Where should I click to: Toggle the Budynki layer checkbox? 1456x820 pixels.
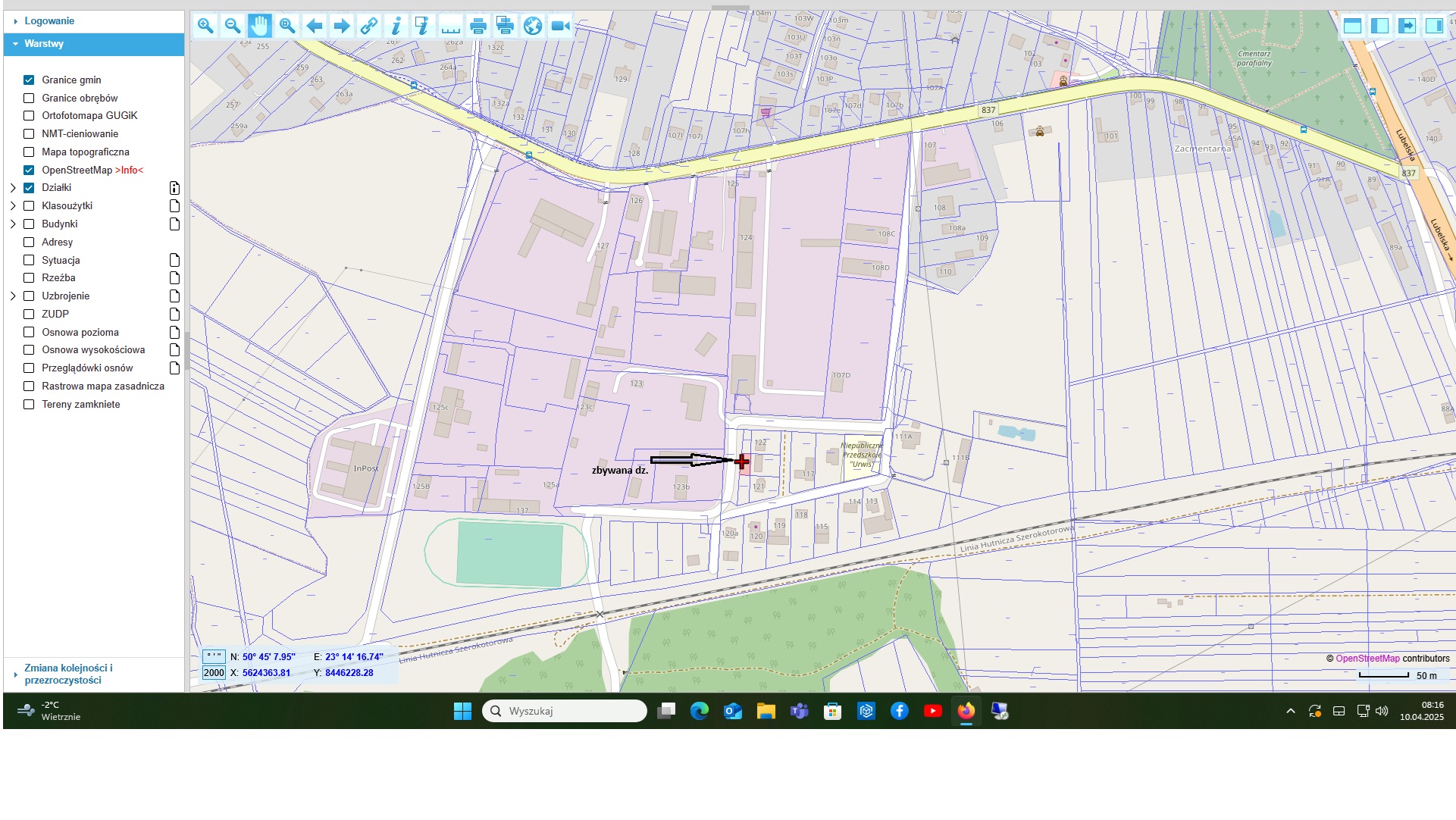[29, 224]
